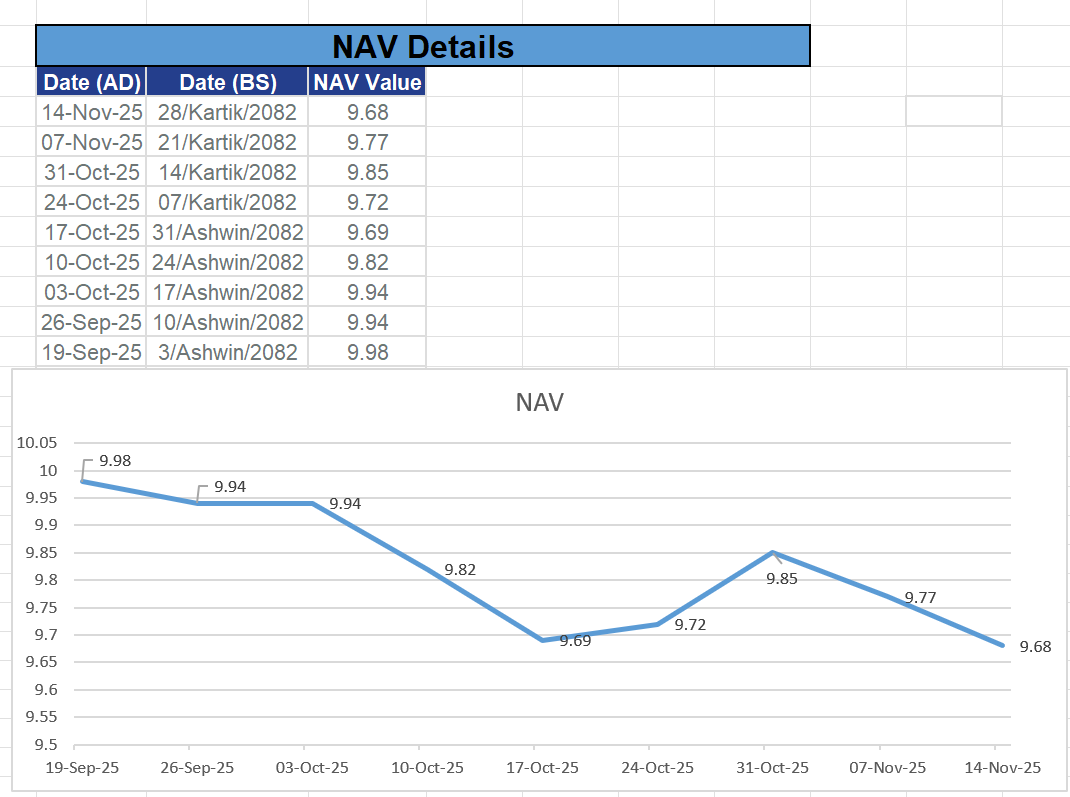Select the 10.05 vertical axis label
Screen dimensions: 1070x797
tap(37, 443)
